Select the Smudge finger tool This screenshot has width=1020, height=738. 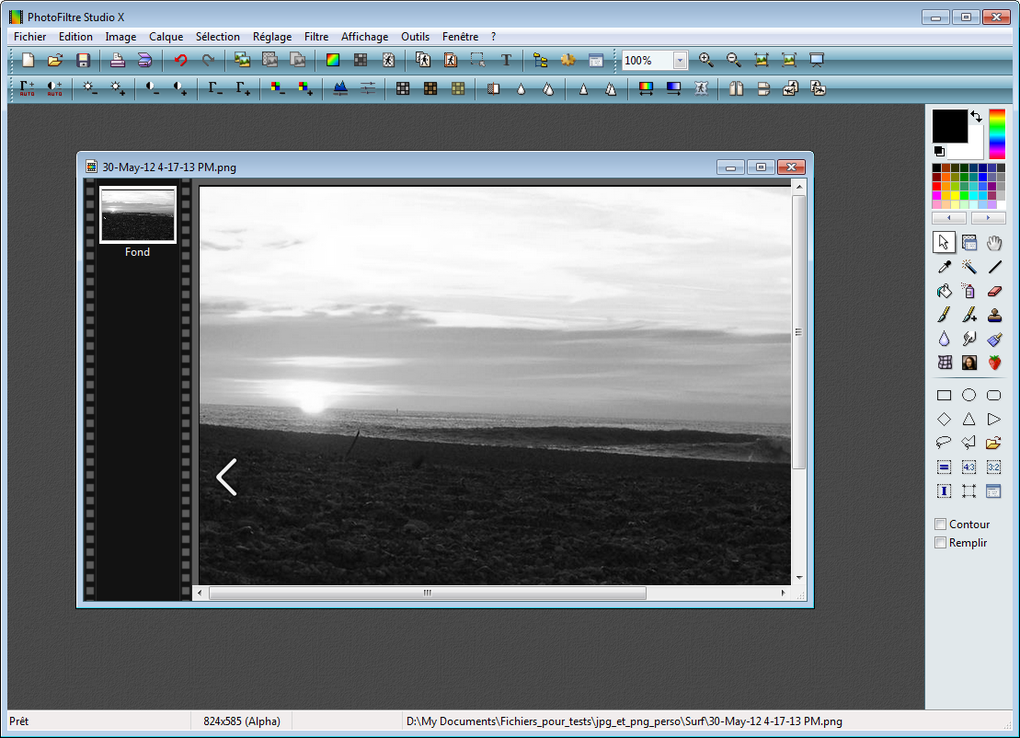click(969, 338)
